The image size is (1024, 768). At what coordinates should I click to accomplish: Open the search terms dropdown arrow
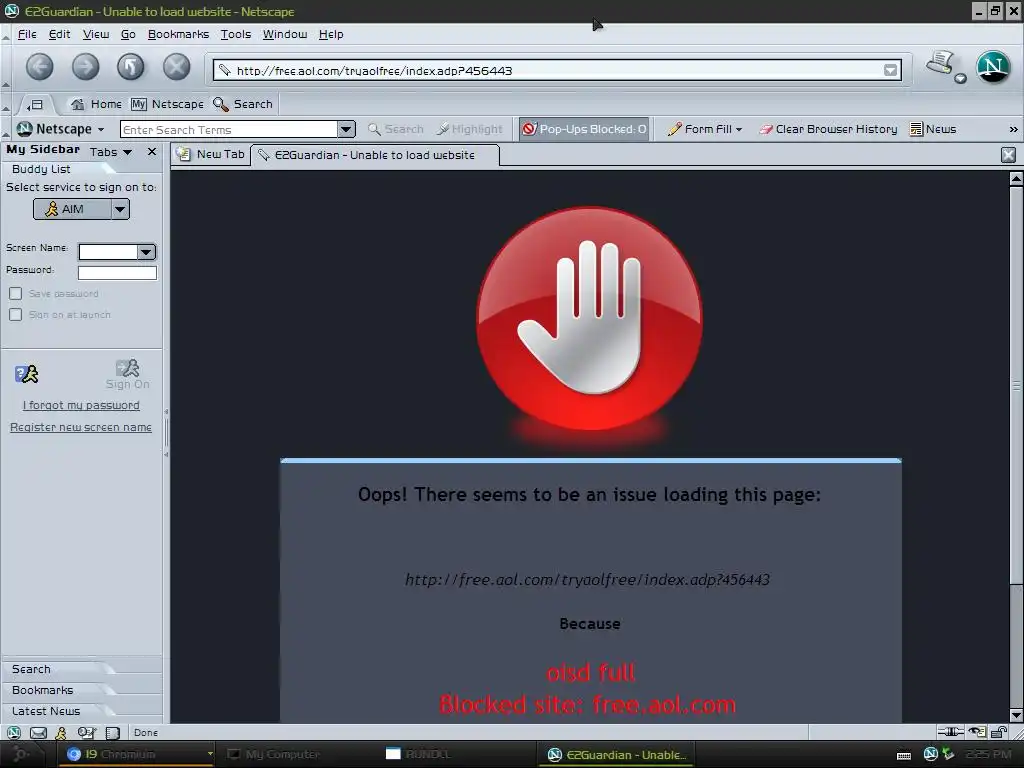coord(347,129)
